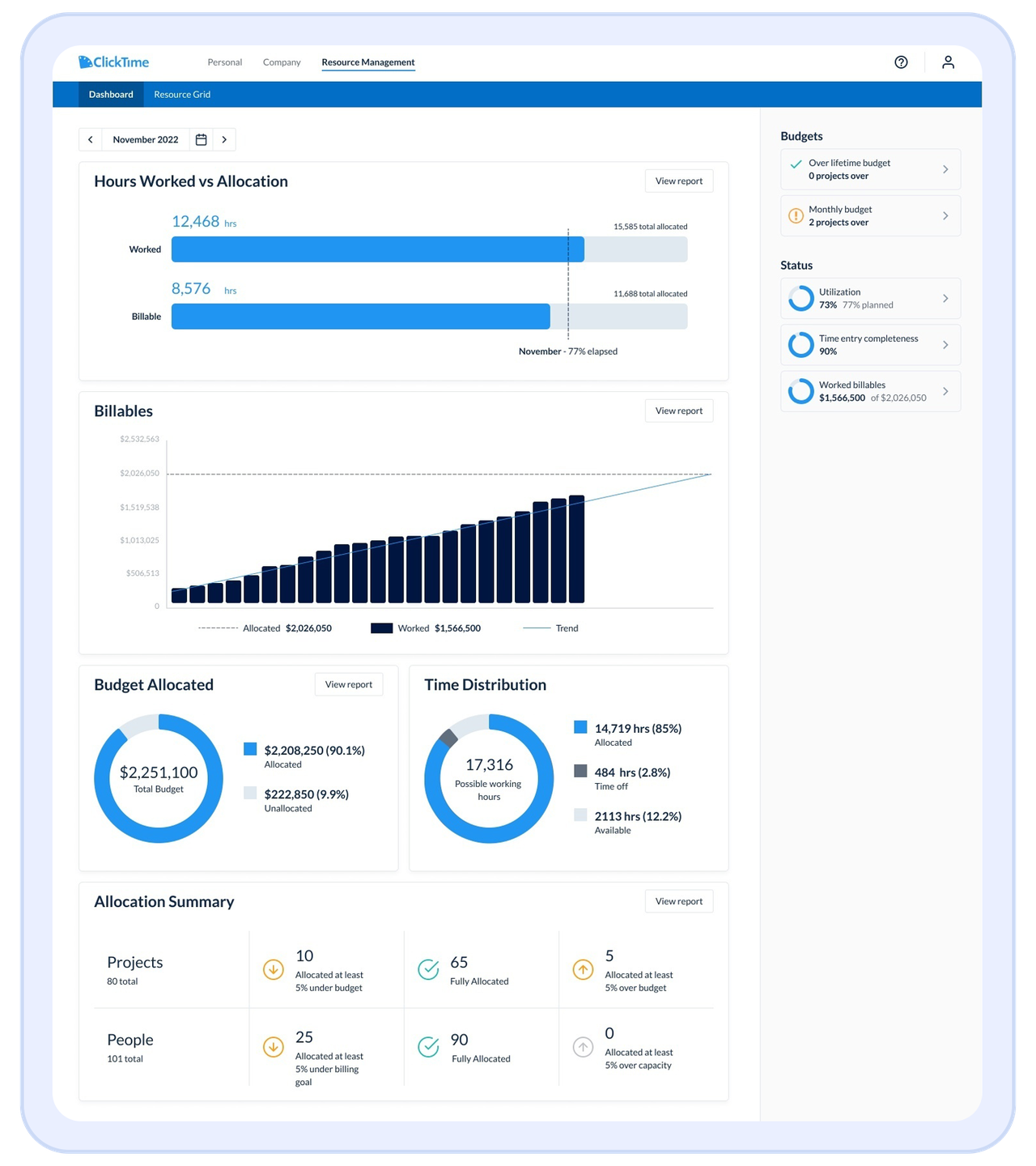Go to previous month arrow

coord(91,139)
